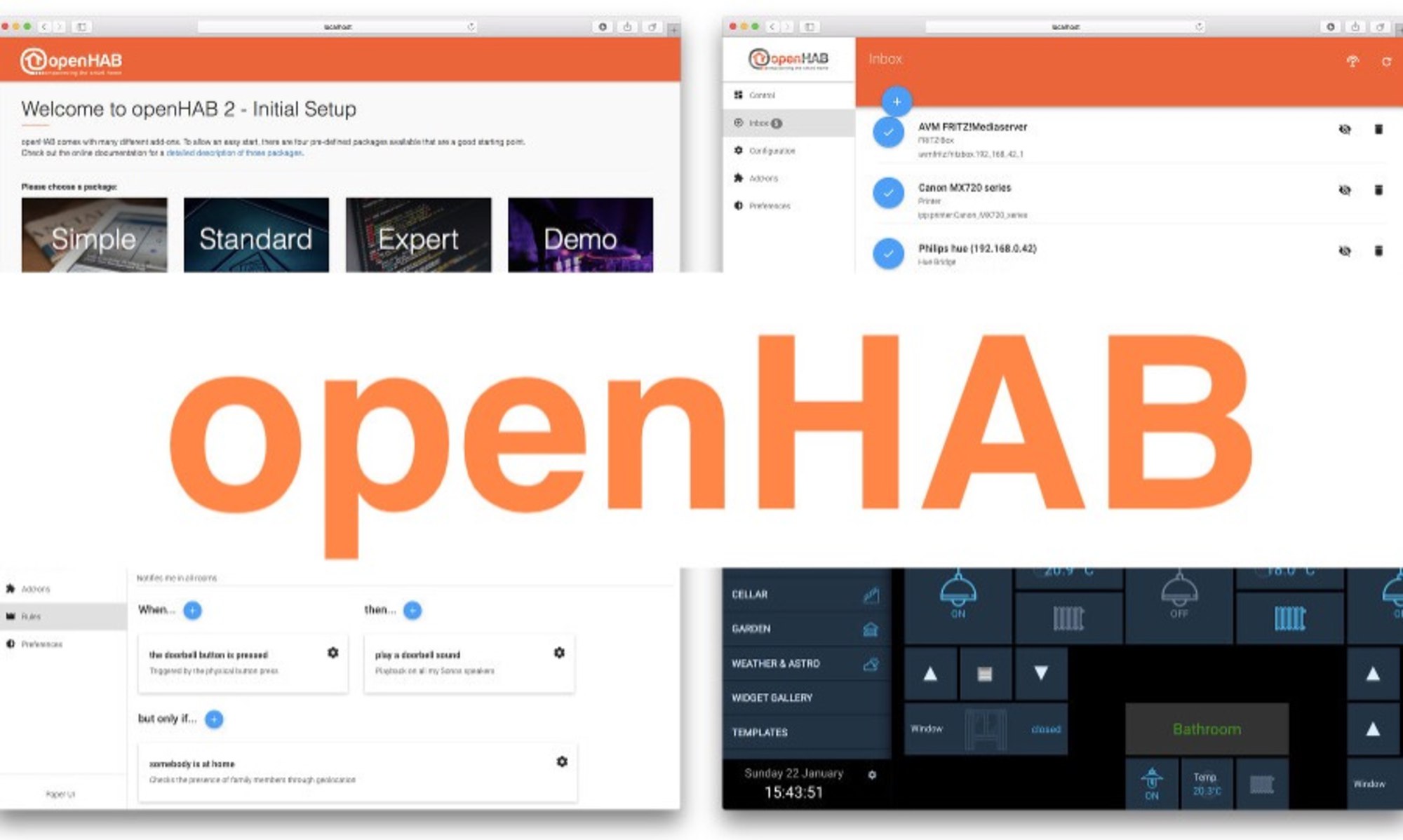Hide the Philips hue entry with eye icon
Screen dimensions: 1403x840
coord(1344,250)
